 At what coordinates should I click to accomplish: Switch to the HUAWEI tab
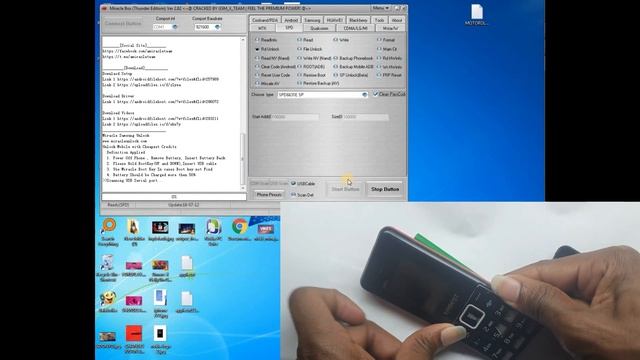335,20
